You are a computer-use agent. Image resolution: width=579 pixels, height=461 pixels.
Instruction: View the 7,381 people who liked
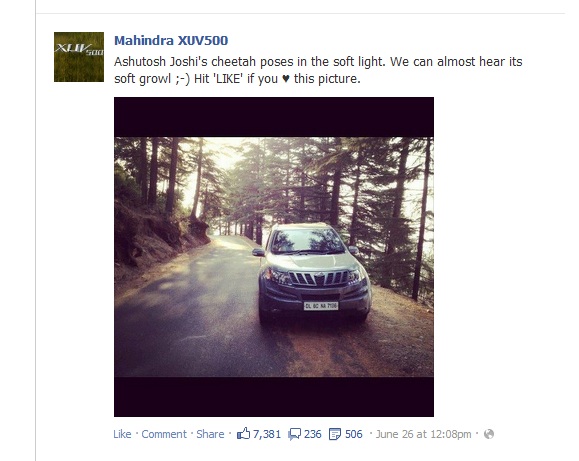pos(267,434)
